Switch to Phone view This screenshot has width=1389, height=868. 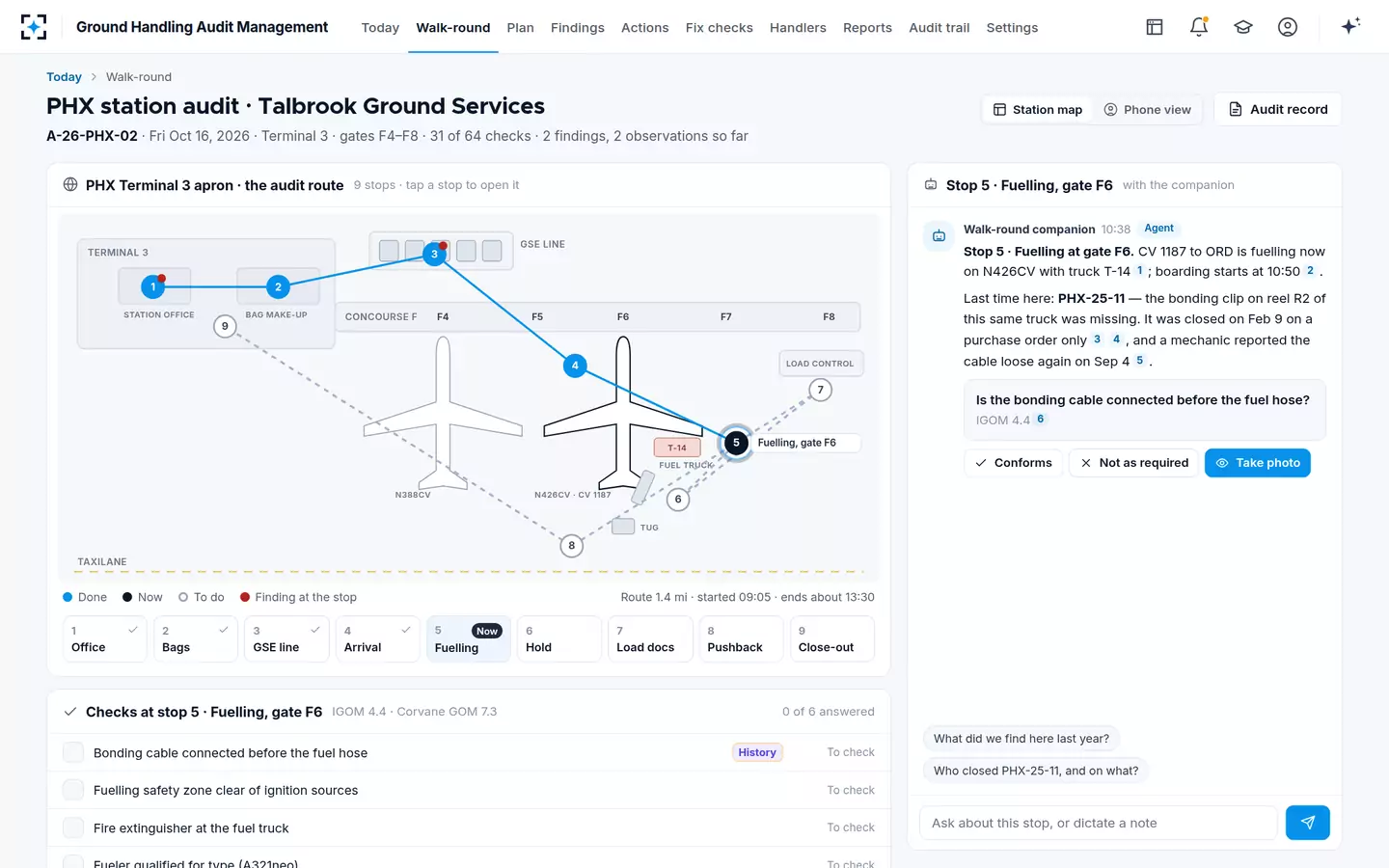click(1148, 110)
